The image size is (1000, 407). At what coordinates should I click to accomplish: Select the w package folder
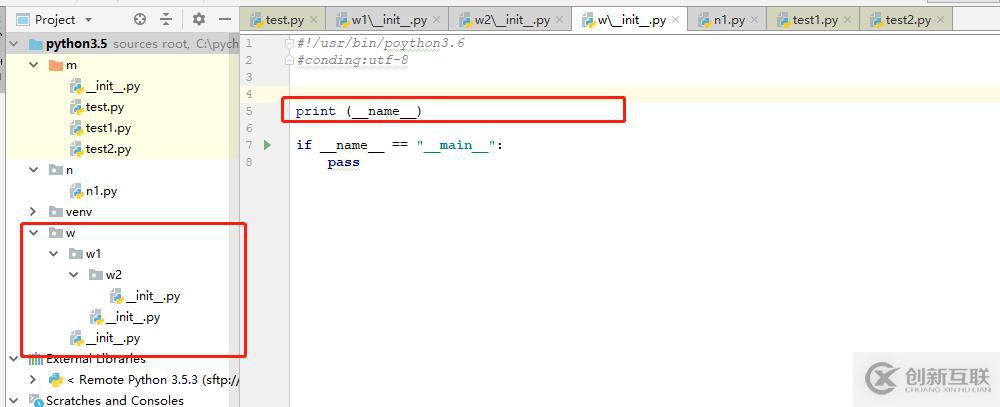coord(70,233)
